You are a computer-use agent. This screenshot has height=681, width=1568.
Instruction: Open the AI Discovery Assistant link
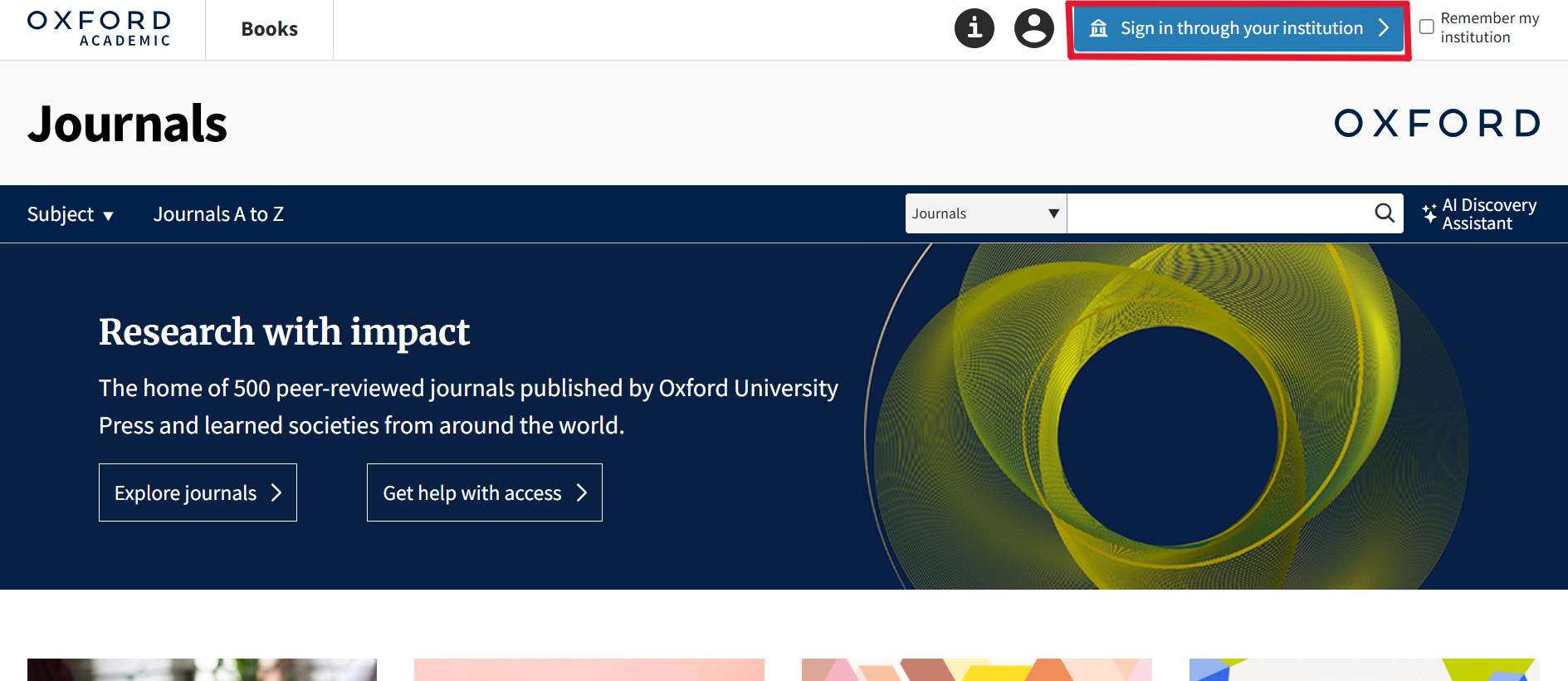pyautogui.click(x=1488, y=214)
